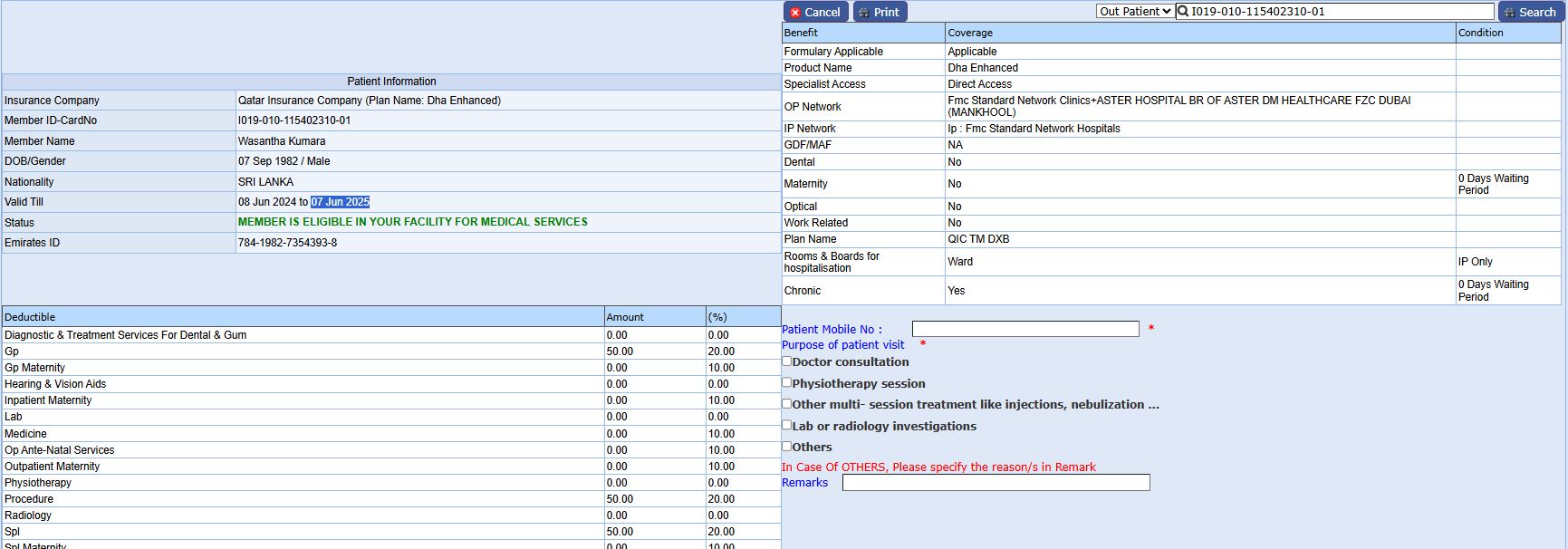Tick the Doctor consultation checkbox
1568x549 pixels.
coord(787,361)
